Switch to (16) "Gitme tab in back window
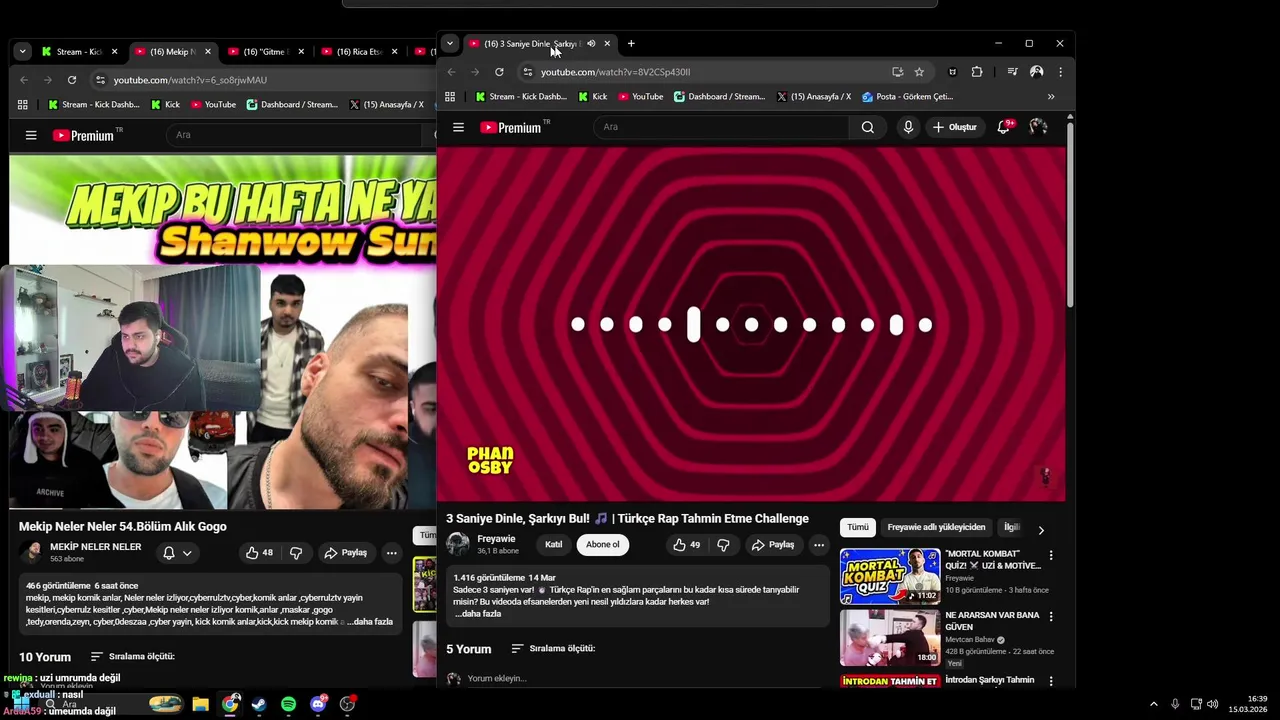This screenshot has width=1280, height=720. coord(266,52)
